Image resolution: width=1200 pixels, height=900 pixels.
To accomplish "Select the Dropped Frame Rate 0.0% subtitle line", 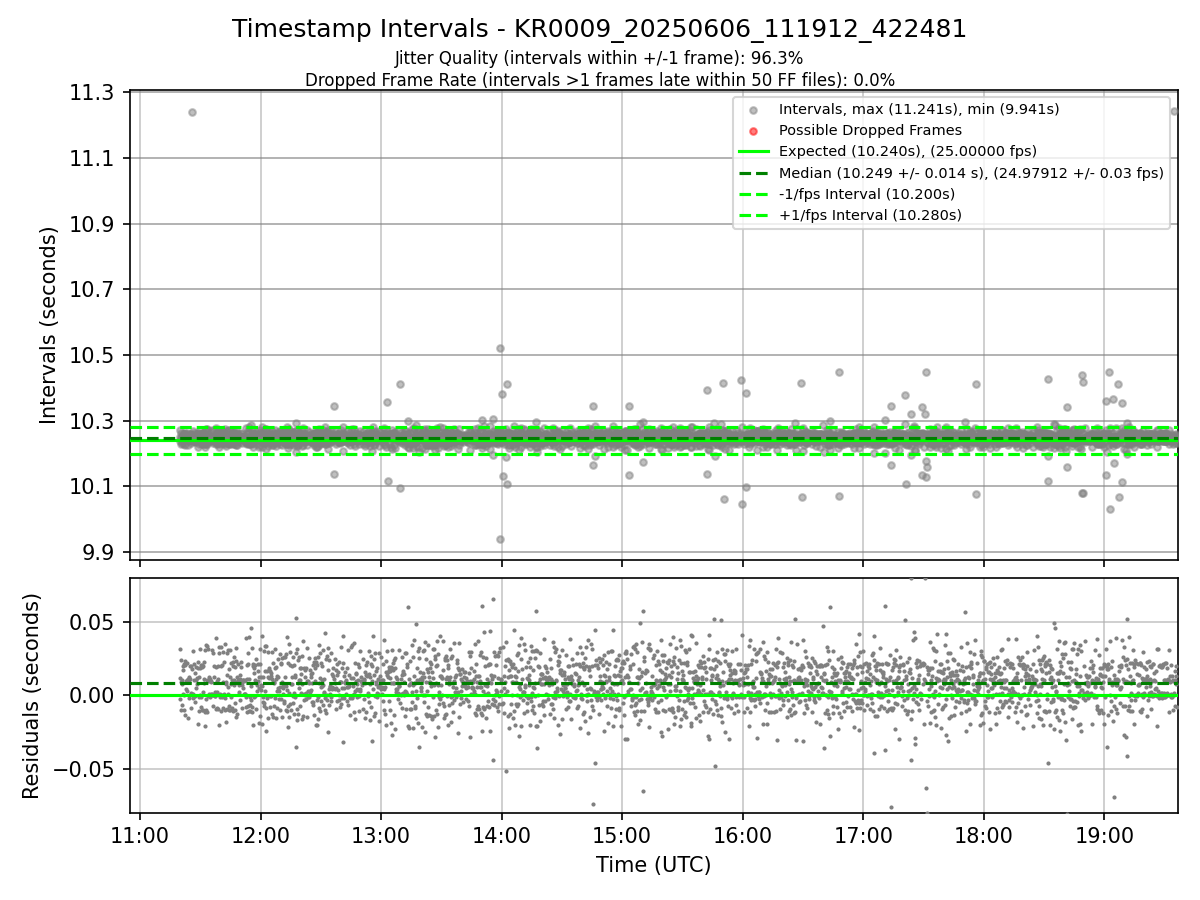I will click(599, 80).
